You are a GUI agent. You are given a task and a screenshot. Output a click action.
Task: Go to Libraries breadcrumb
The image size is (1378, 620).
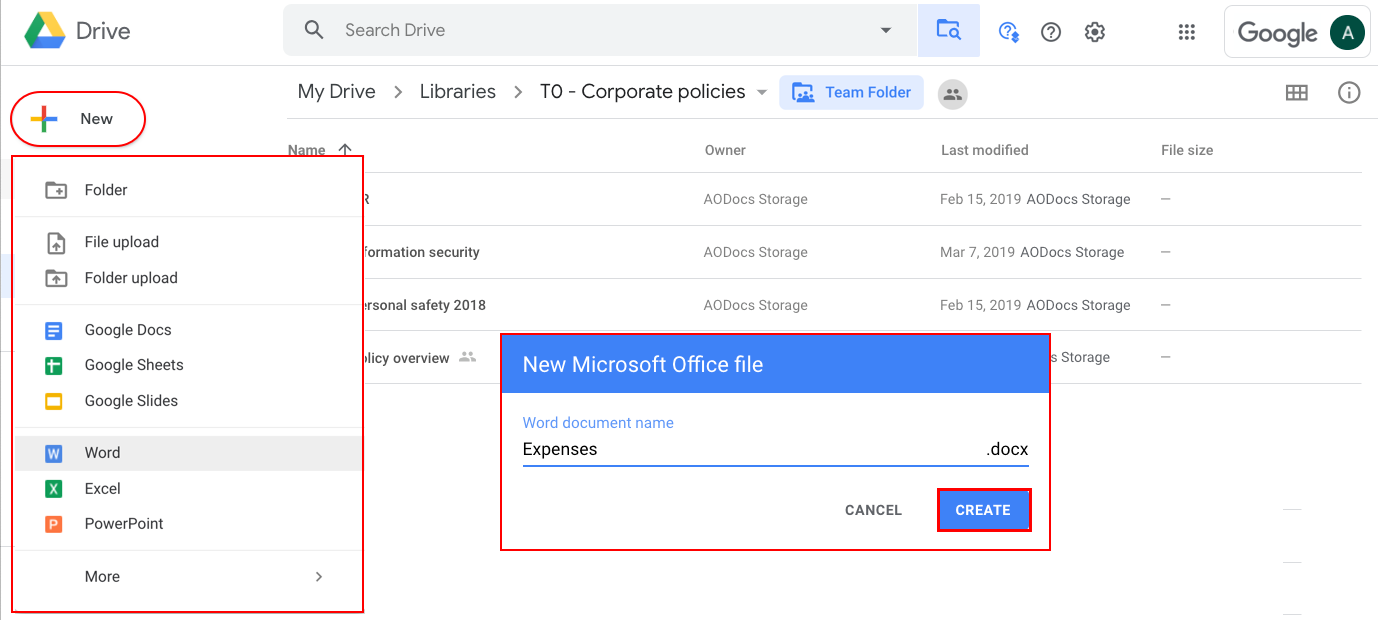pos(457,92)
